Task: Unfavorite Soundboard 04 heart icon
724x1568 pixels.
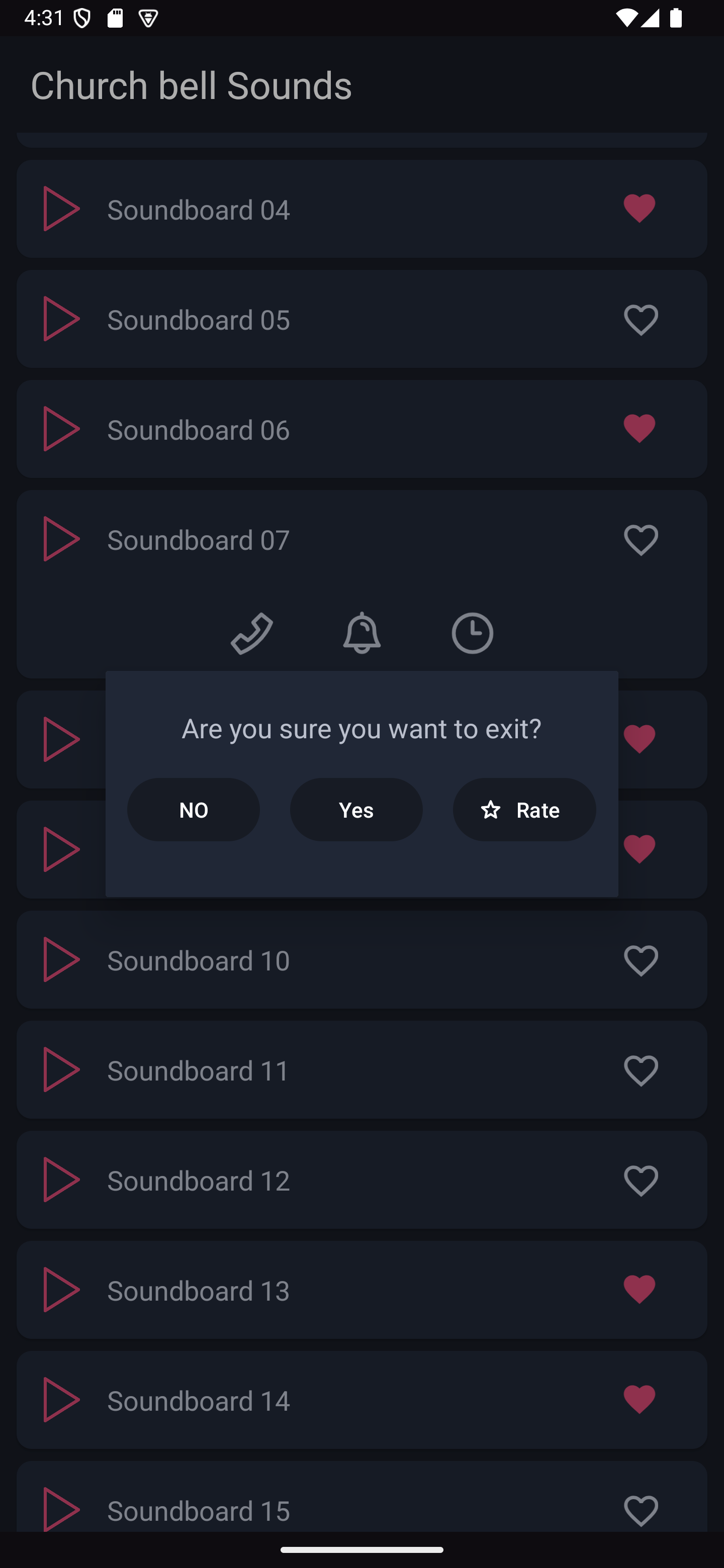Action: point(640,209)
